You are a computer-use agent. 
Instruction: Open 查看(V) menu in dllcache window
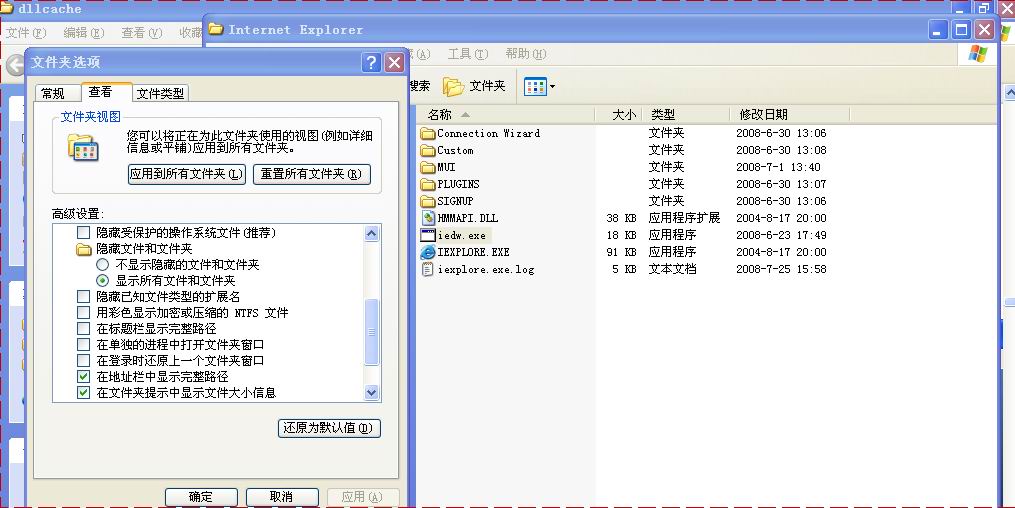tap(142, 32)
